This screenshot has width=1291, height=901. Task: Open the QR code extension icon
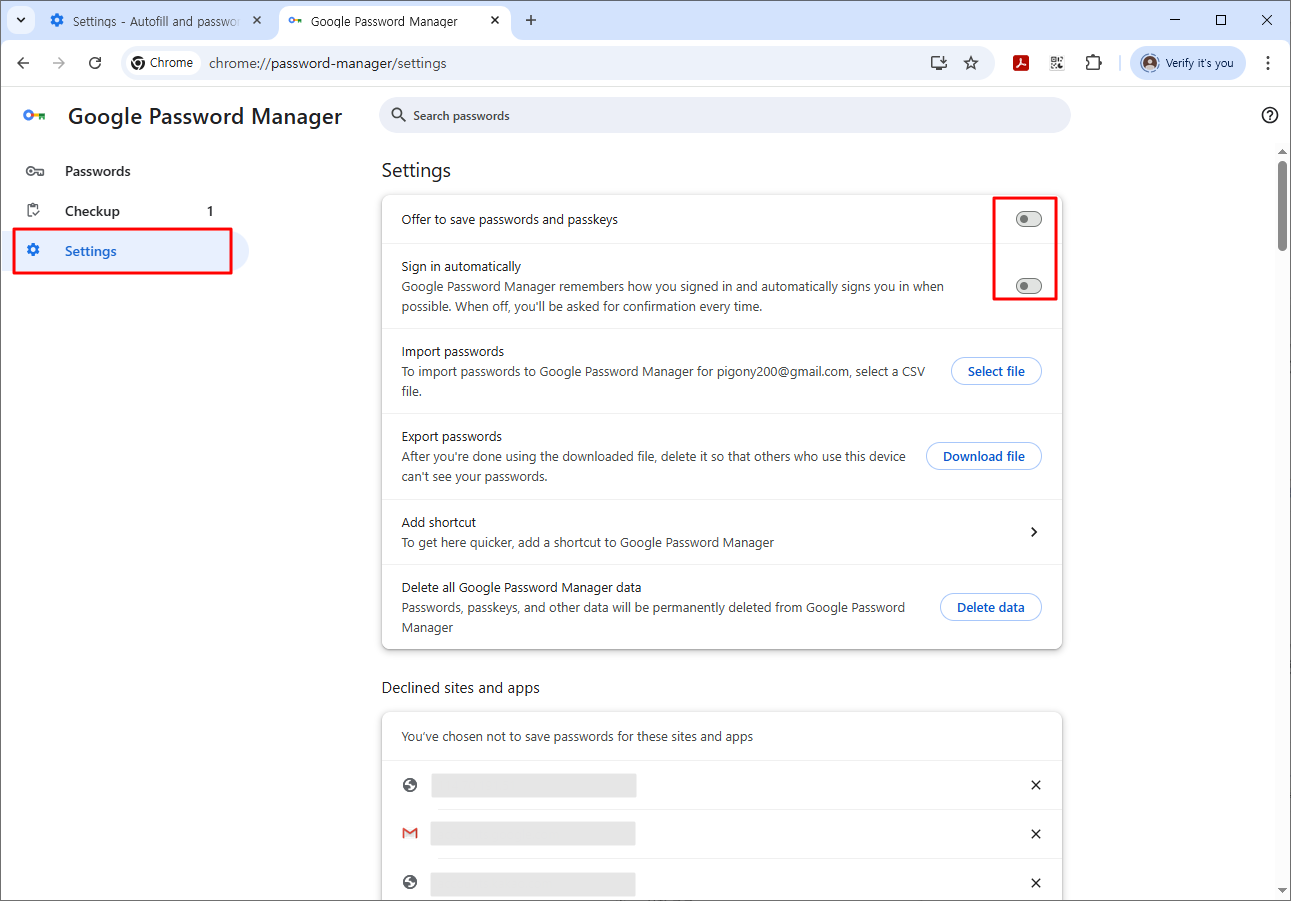point(1057,63)
